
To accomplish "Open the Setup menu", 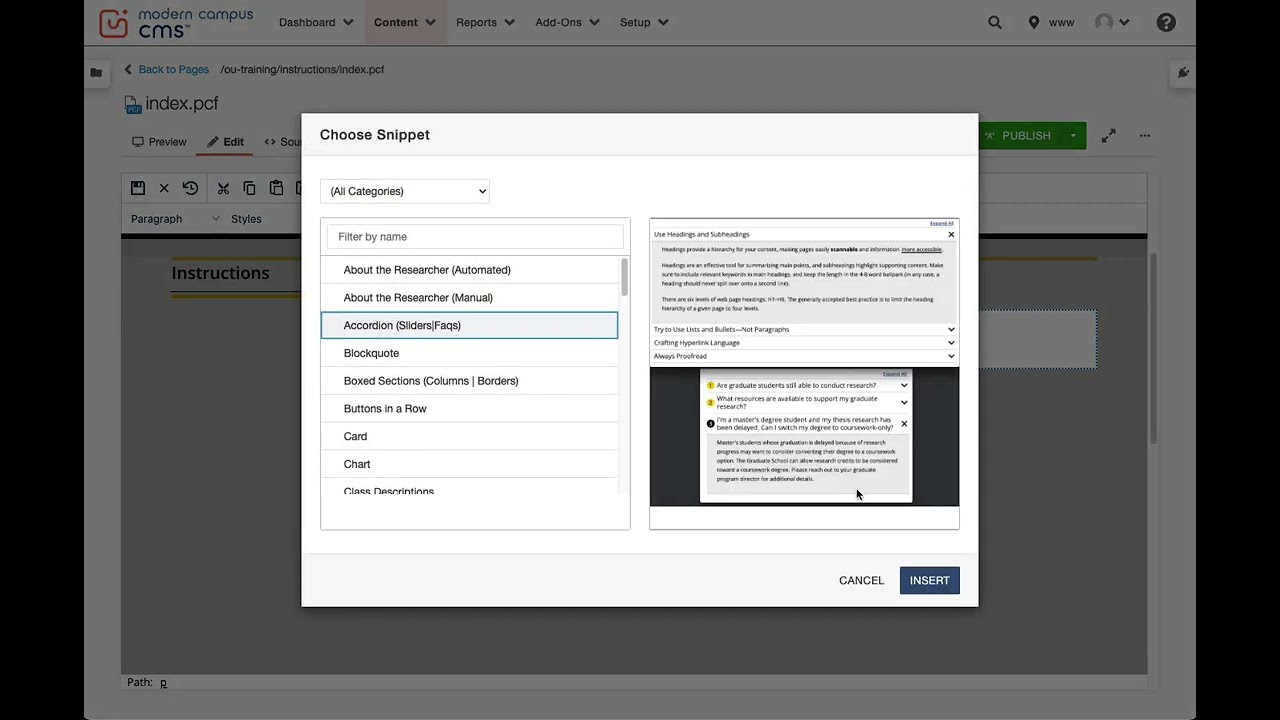I will click(644, 22).
